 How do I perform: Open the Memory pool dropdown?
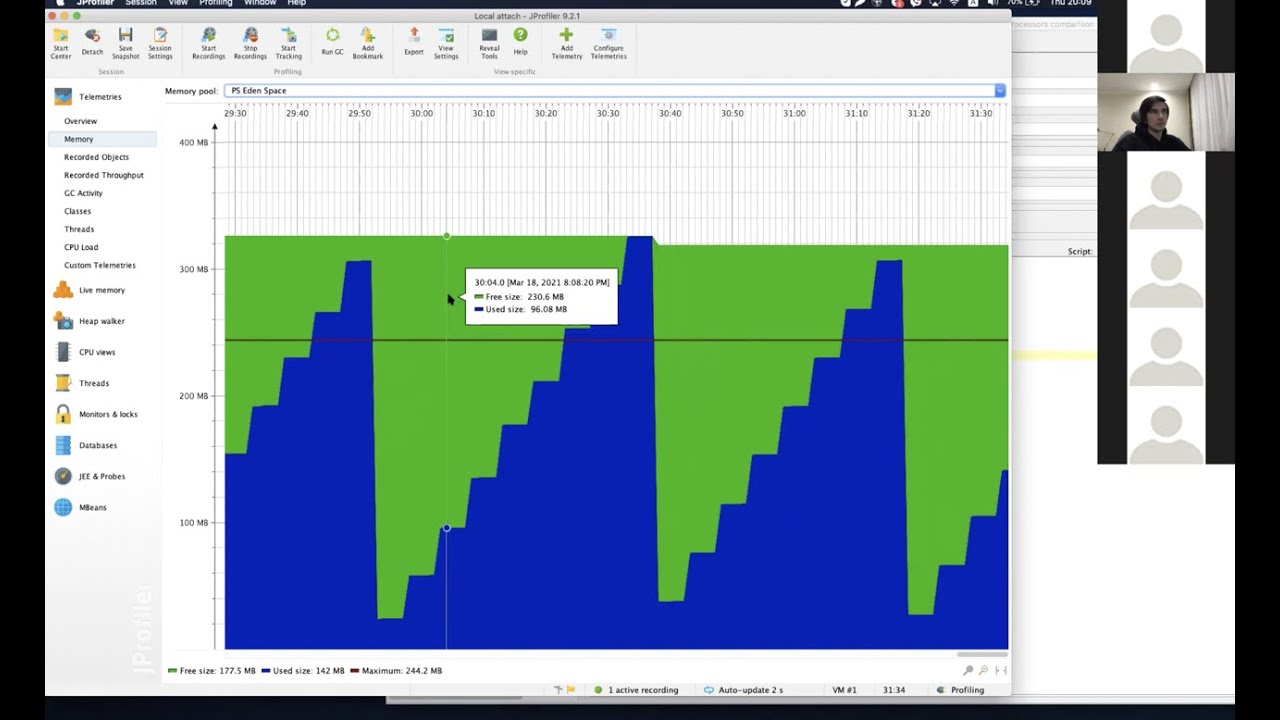(615, 91)
